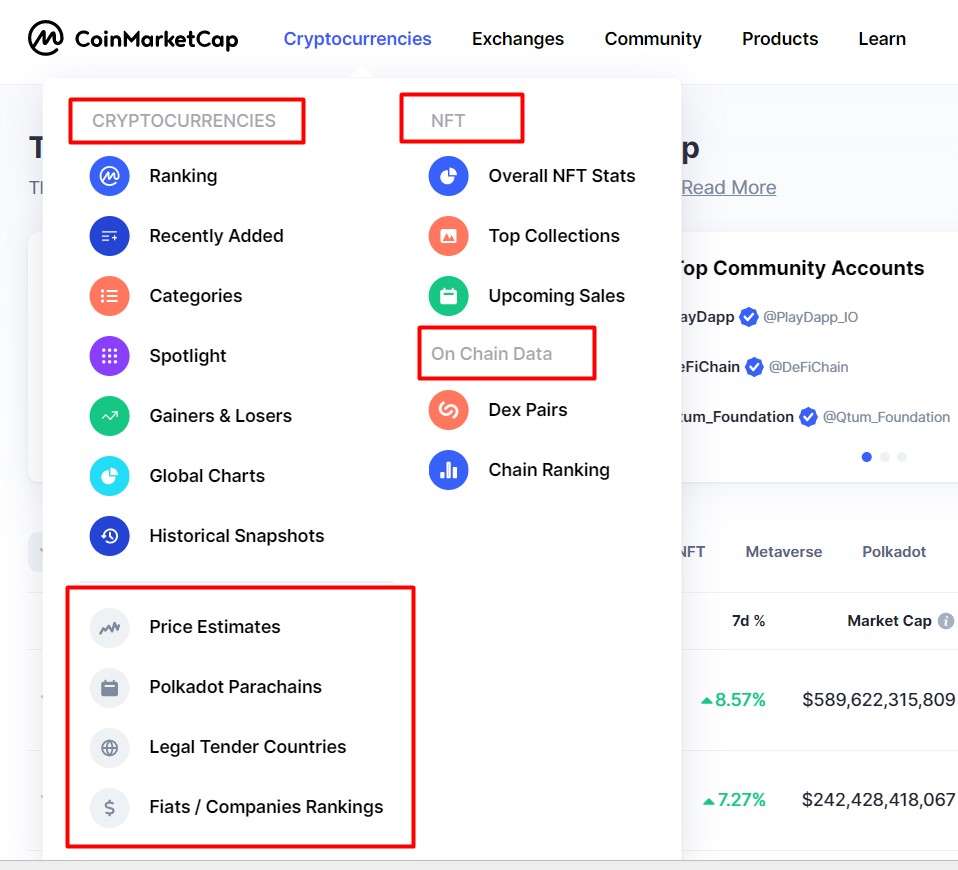This screenshot has height=870, width=958.
Task: Sort by the Market Cap column
Action: pos(889,621)
